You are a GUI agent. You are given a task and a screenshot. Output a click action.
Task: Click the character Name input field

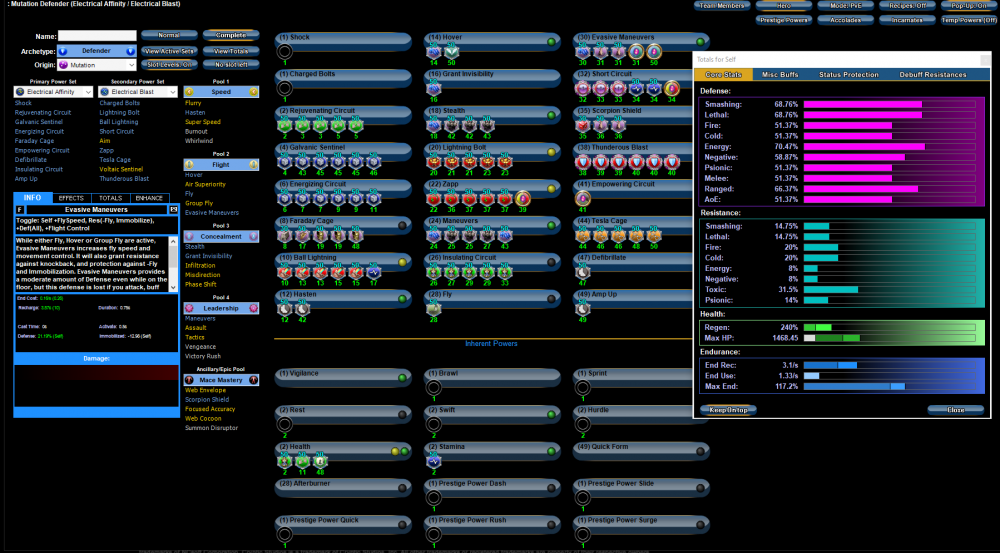click(x=96, y=36)
